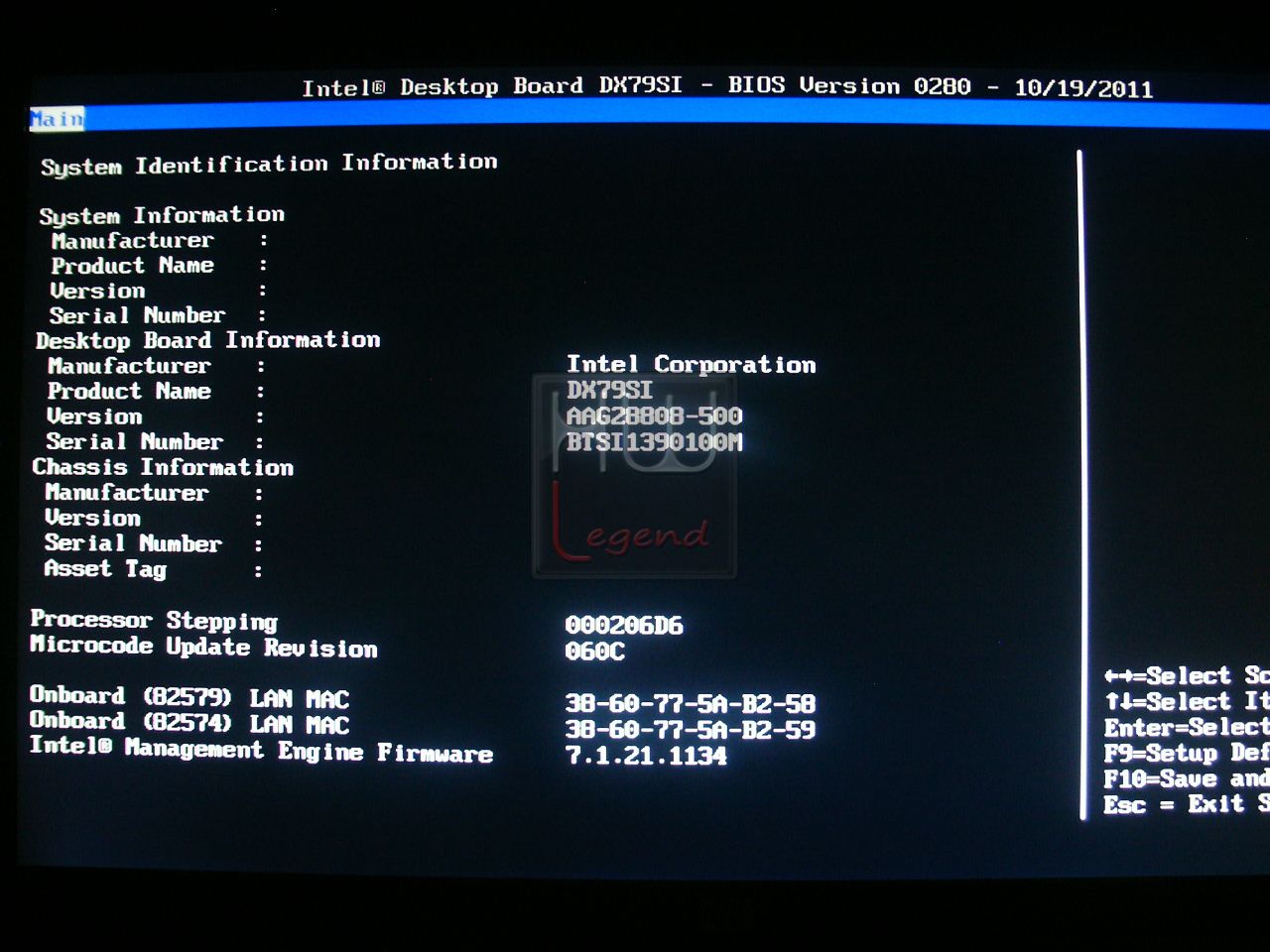Click the 'Chassis Information' section label
Image resolution: width=1270 pixels, height=952 pixels.
[163, 467]
